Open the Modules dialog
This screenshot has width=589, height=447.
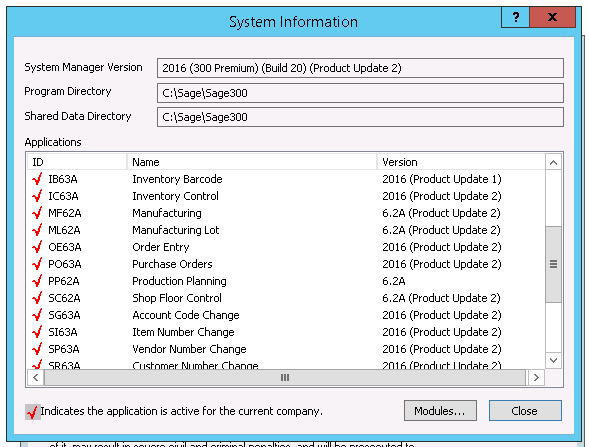tap(440, 411)
